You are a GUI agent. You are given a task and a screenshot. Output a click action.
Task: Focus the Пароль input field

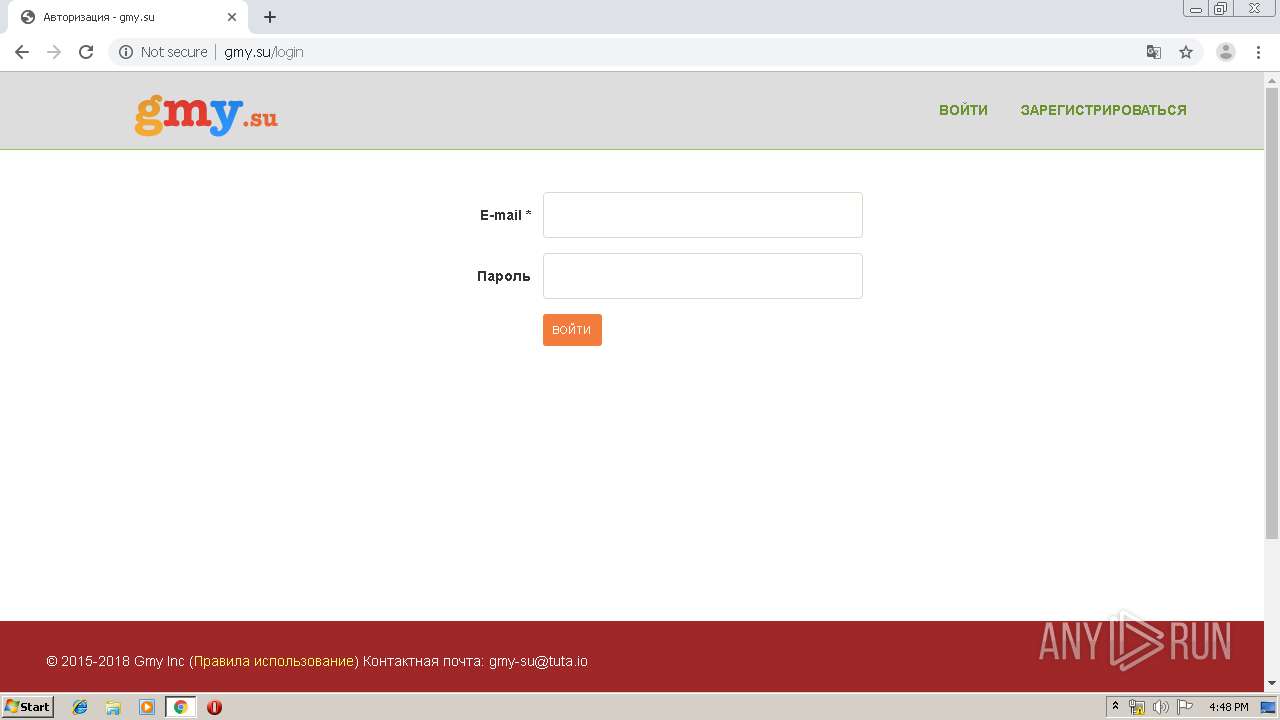[703, 276]
